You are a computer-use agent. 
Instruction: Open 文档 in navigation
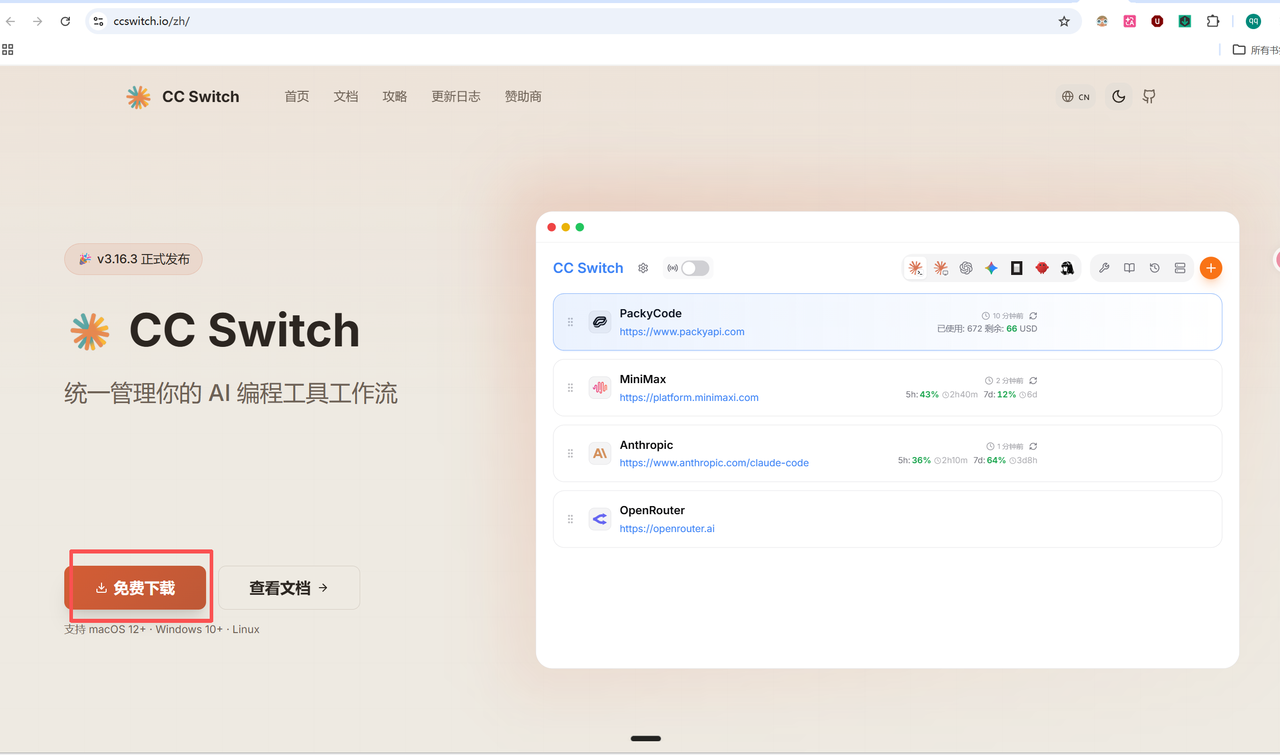(x=346, y=97)
